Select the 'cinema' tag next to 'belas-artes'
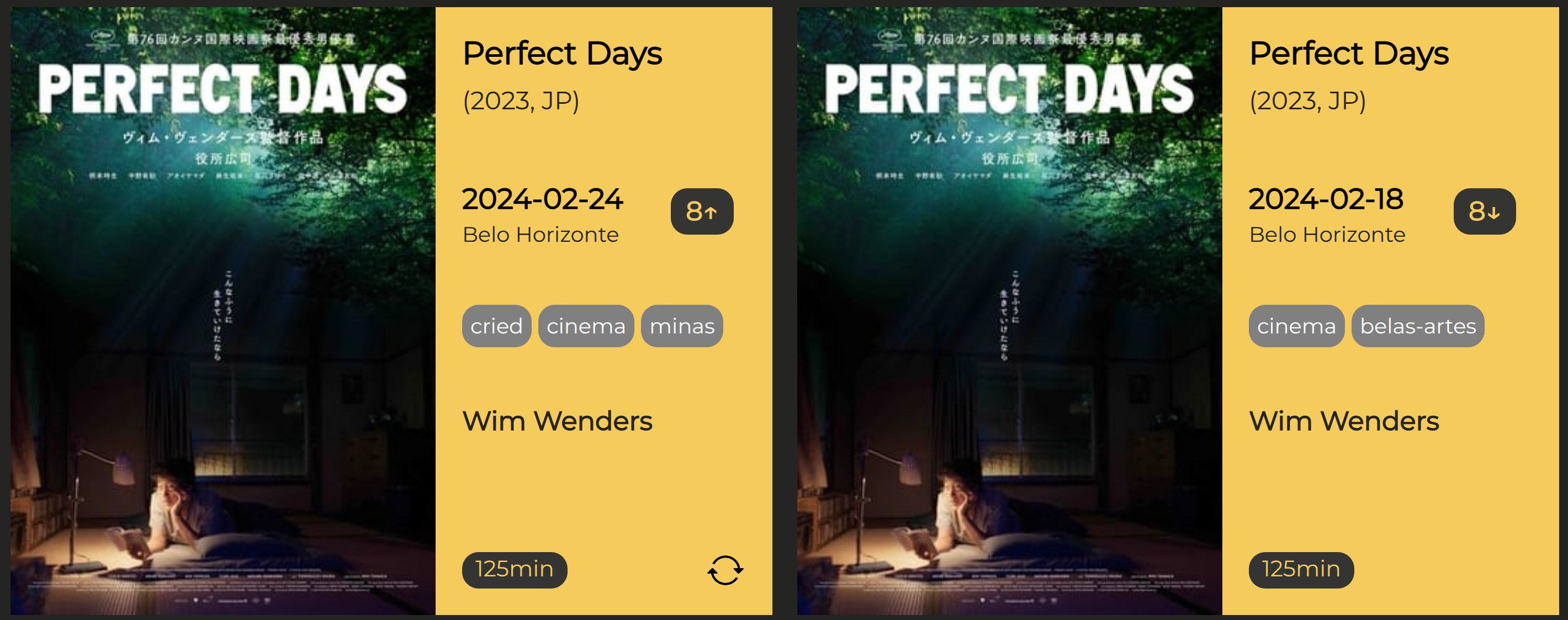The image size is (1568, 620). [x=1296, y=326]
